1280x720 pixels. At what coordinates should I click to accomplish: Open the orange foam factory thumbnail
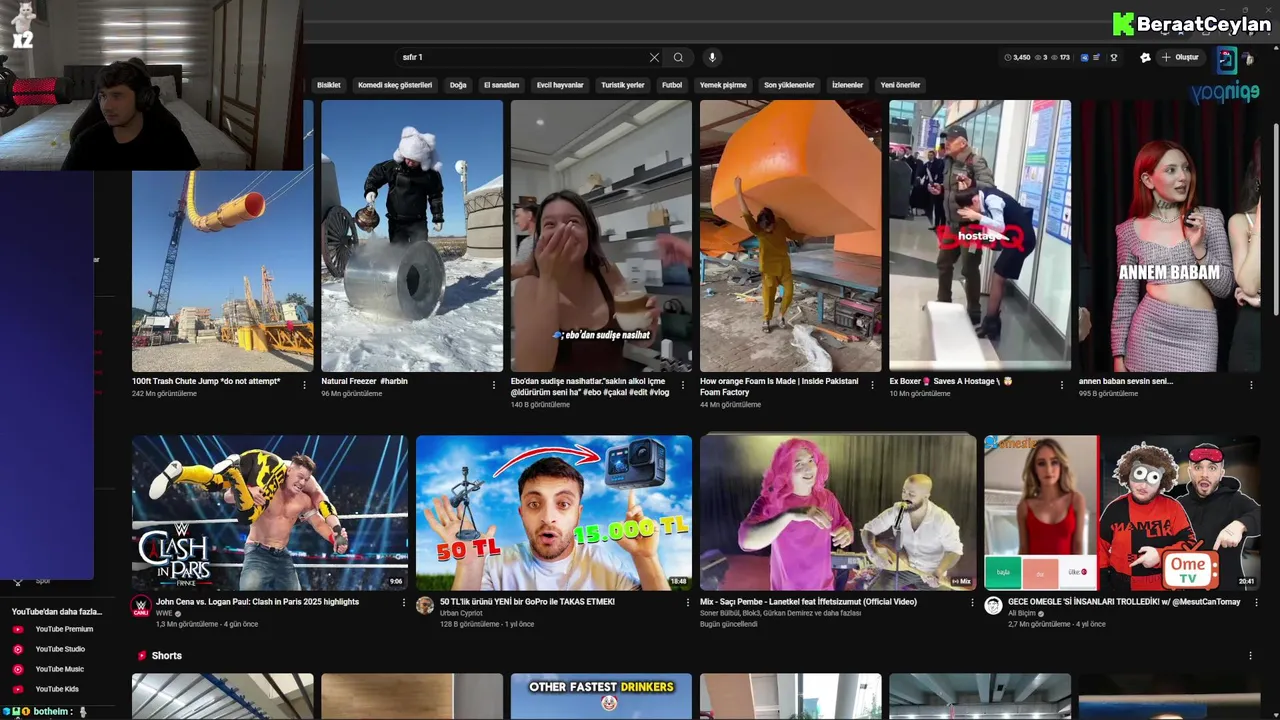(x=790, y=236)
